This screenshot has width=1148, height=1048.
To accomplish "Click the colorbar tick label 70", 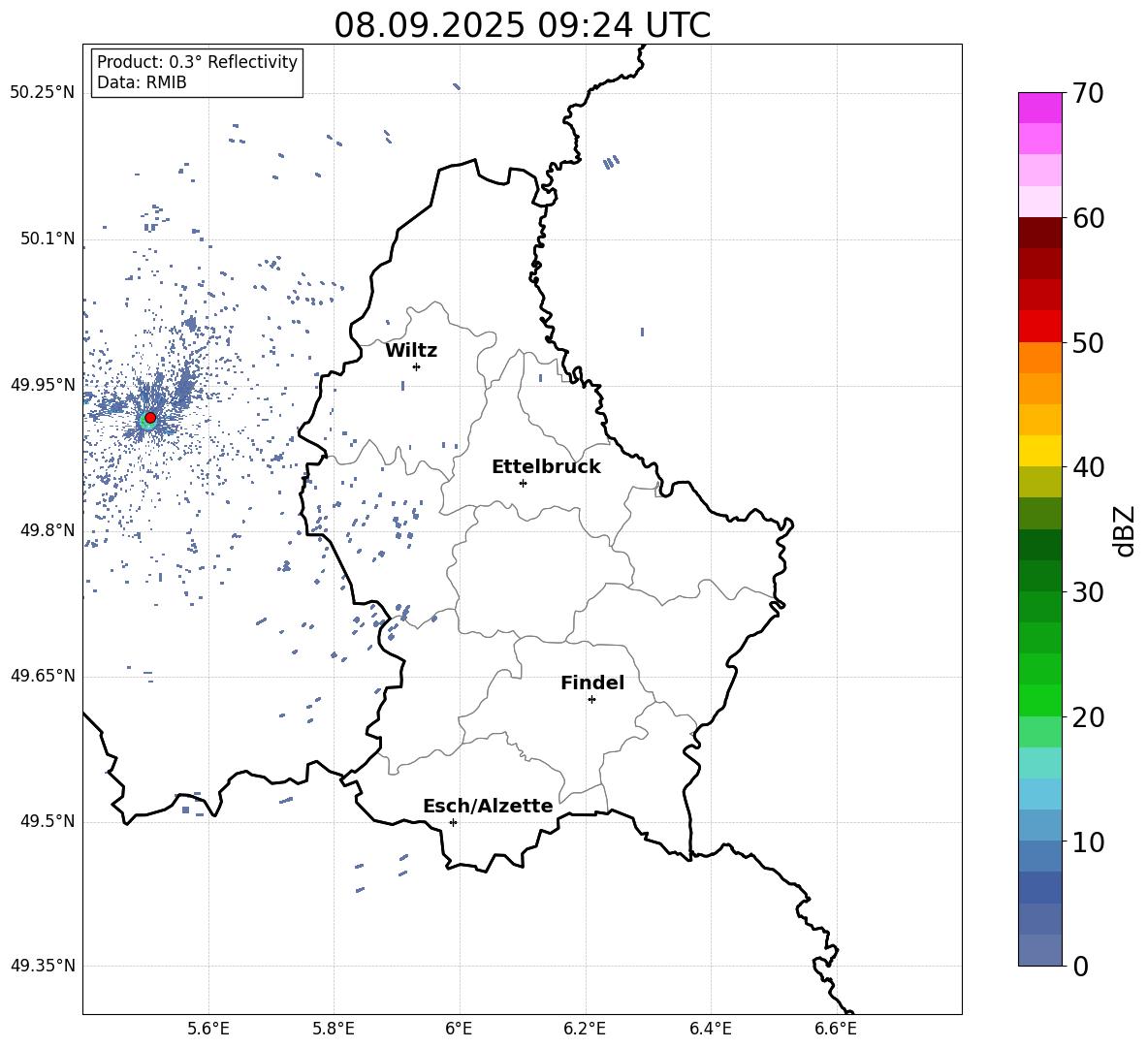I will (x=1087, y=94).
